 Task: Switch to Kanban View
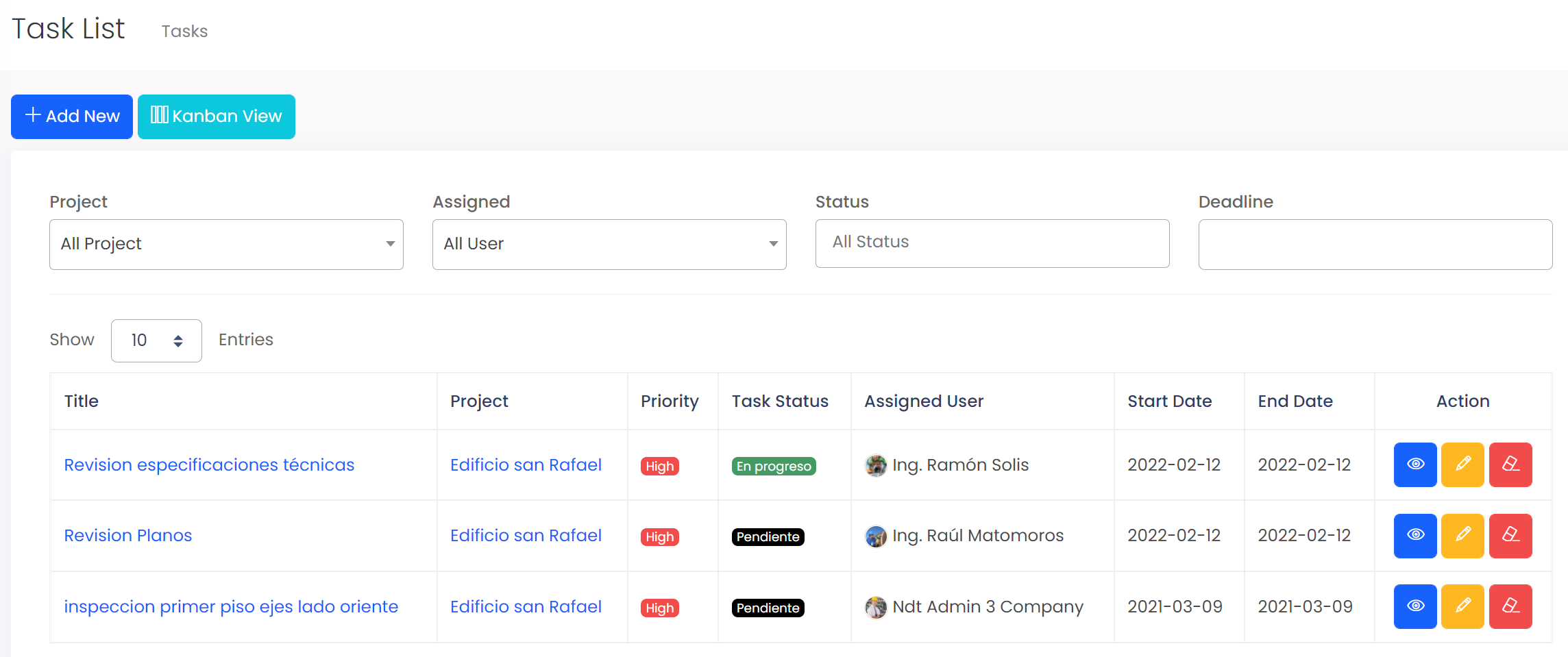(217, 116)
